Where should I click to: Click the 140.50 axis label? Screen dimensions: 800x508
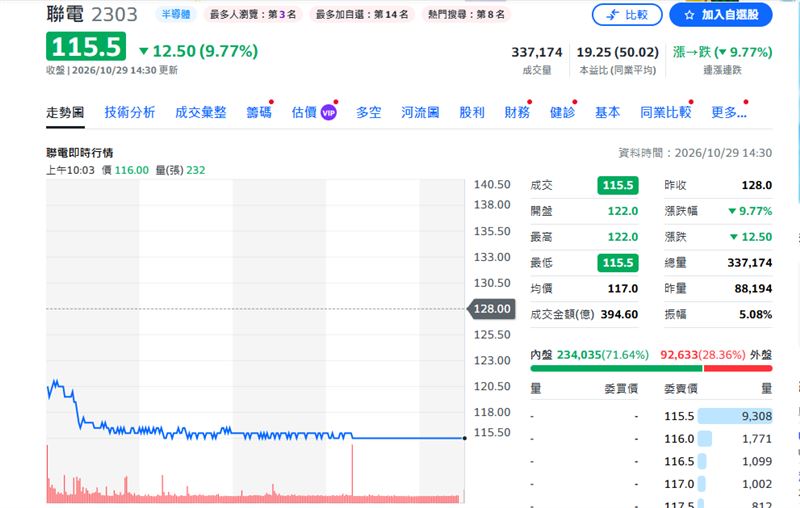point(492,185)
